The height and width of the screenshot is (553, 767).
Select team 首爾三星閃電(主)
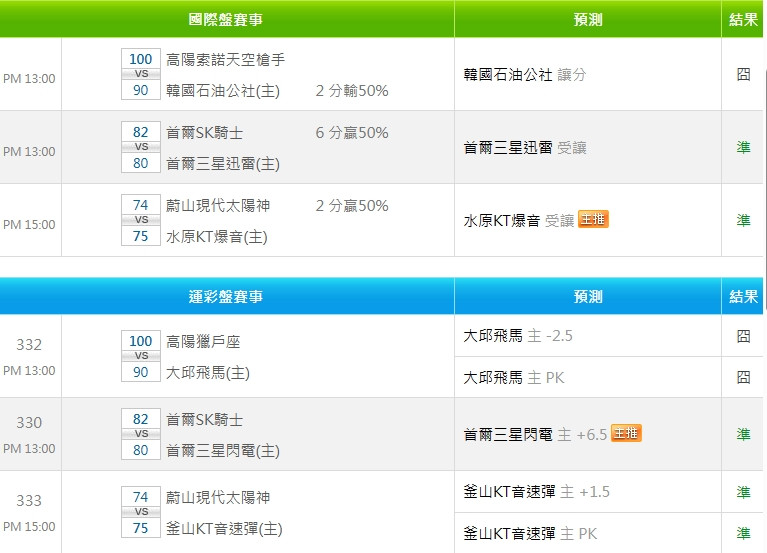click(223, 450)
